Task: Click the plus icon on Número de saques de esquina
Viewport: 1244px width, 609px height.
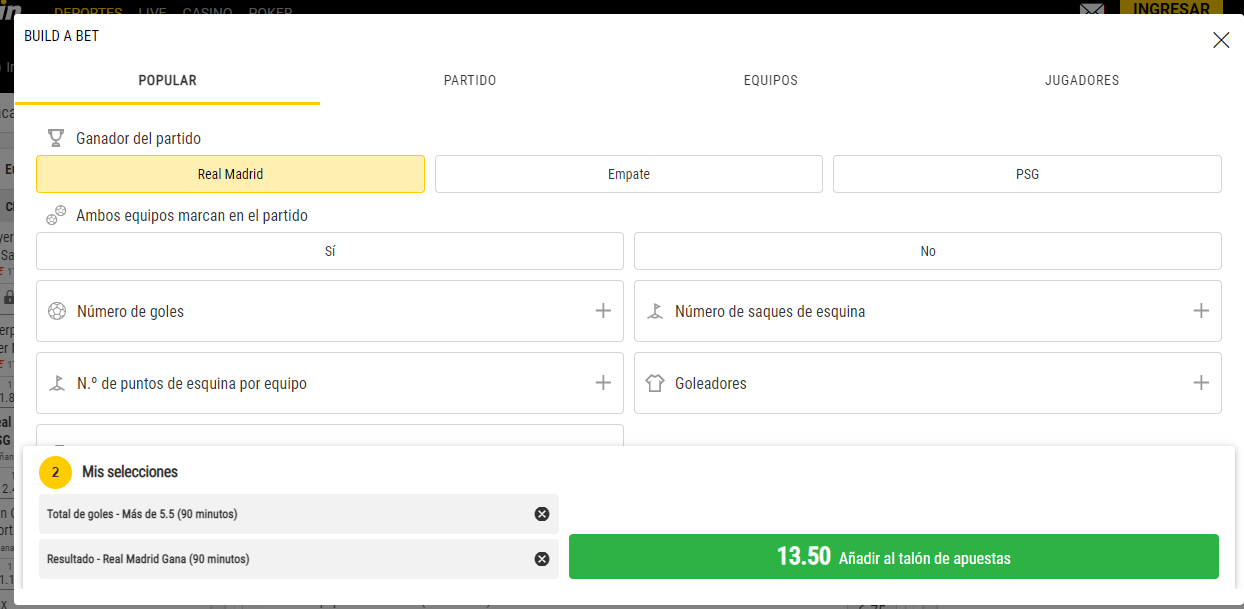Action: point(1201,311)
